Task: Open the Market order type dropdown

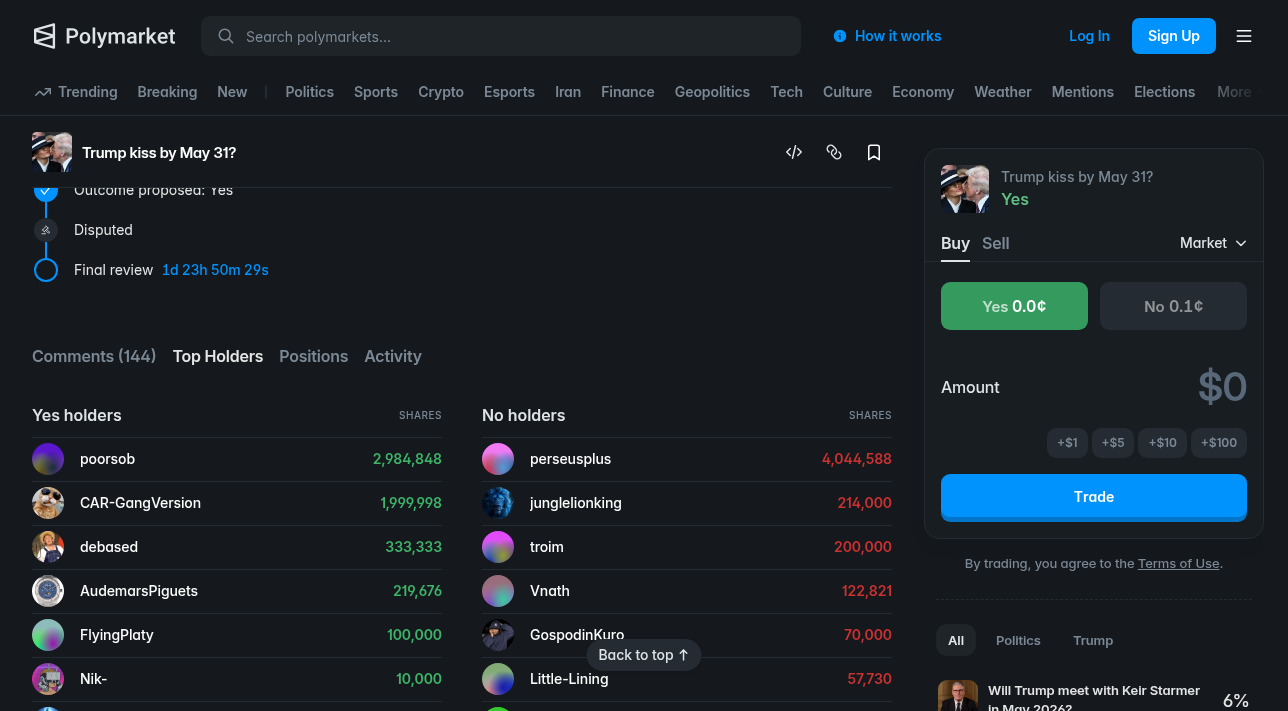Action: (1213, 243)
